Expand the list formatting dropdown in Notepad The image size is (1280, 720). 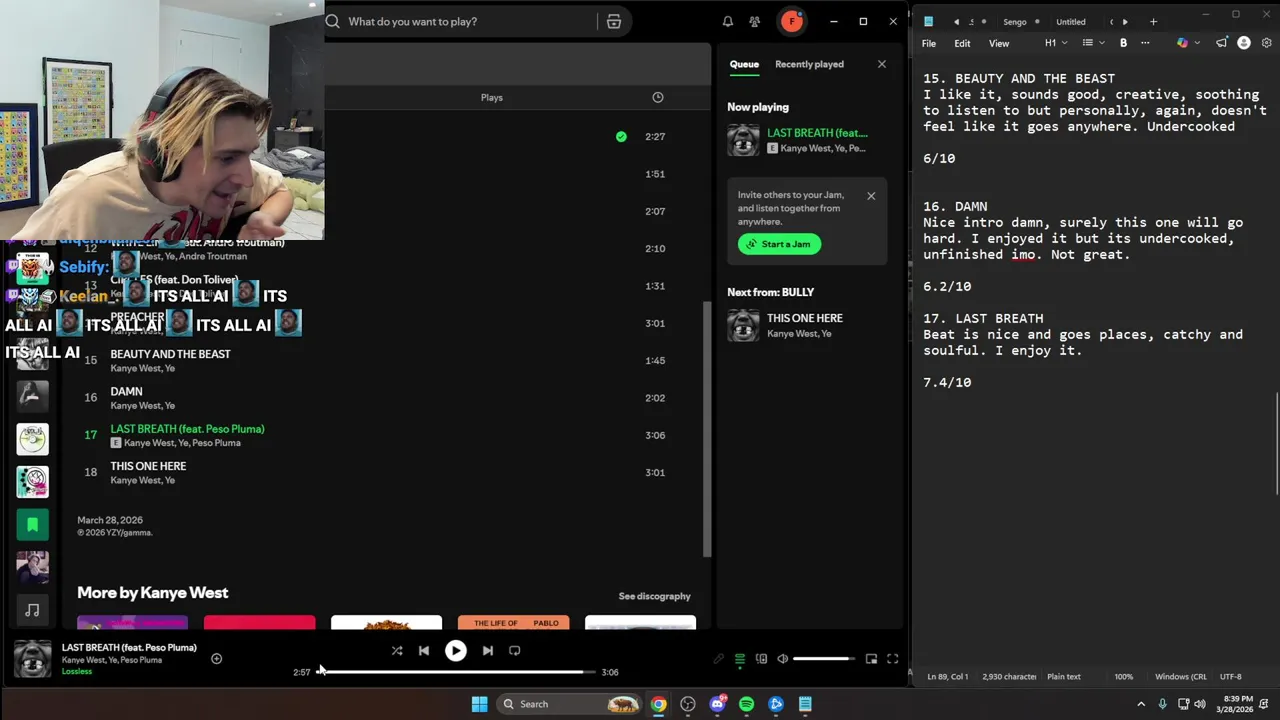(1093, 43)
